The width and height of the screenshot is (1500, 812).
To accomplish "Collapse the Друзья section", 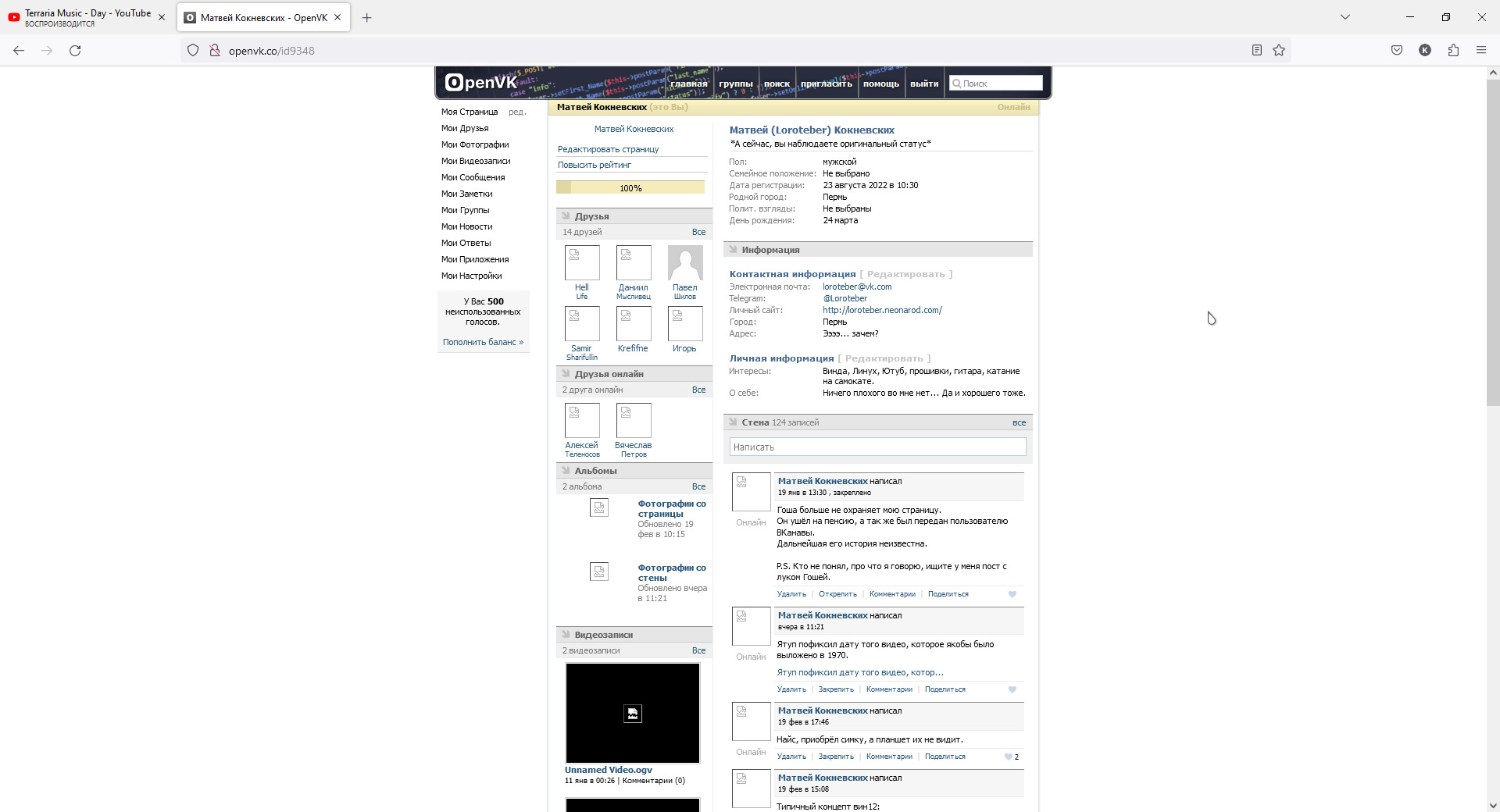I will tap(566, 216).
